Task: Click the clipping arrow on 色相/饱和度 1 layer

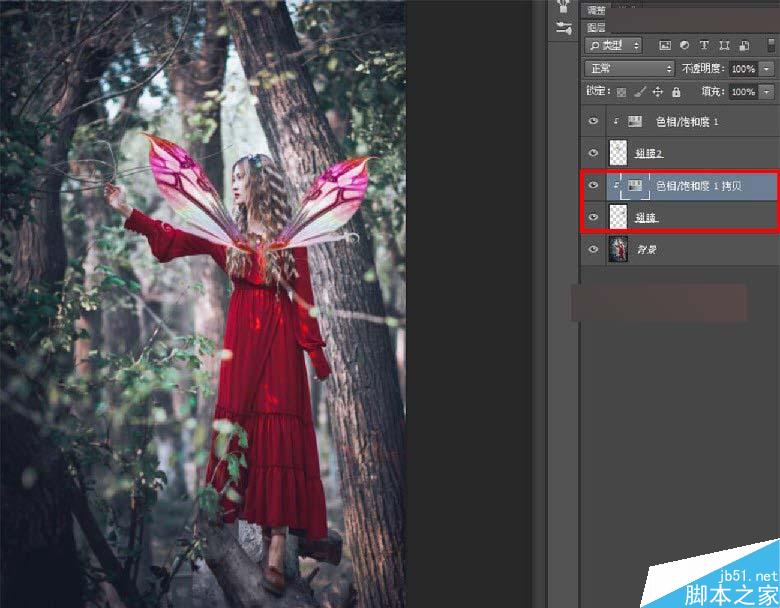Action: (x=616, y=121)
